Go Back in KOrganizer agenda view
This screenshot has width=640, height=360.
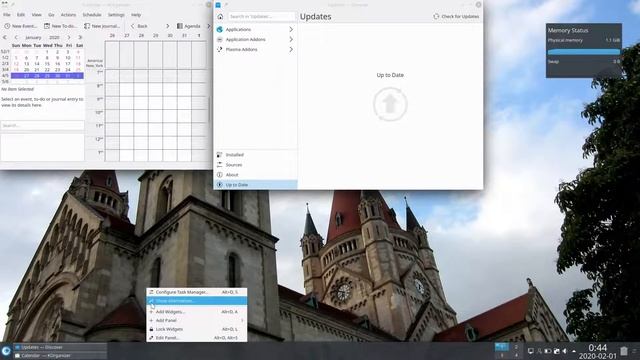click(139, 26)
